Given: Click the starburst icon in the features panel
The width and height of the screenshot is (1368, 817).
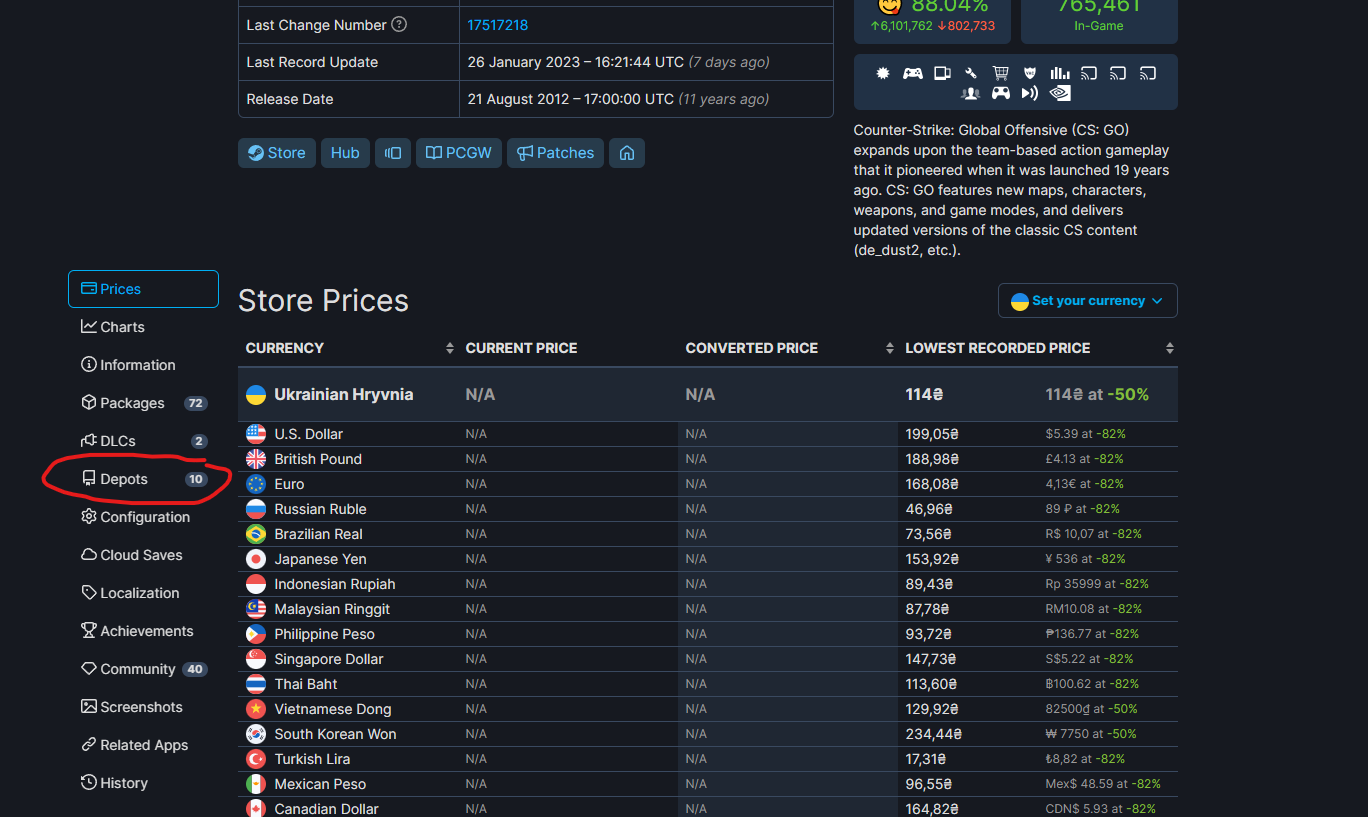Looking at the screenshot, I should (883, 73).
